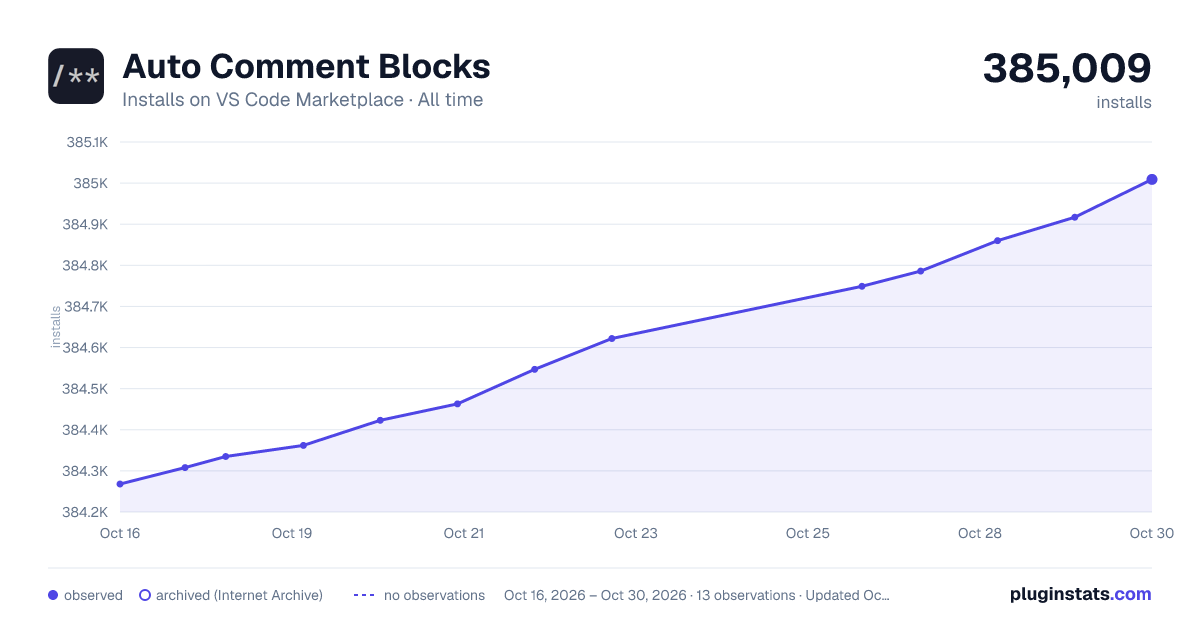Click the date range and observations footer text
This screenshot has width=1200, height=630.
[x=697, y=595]
